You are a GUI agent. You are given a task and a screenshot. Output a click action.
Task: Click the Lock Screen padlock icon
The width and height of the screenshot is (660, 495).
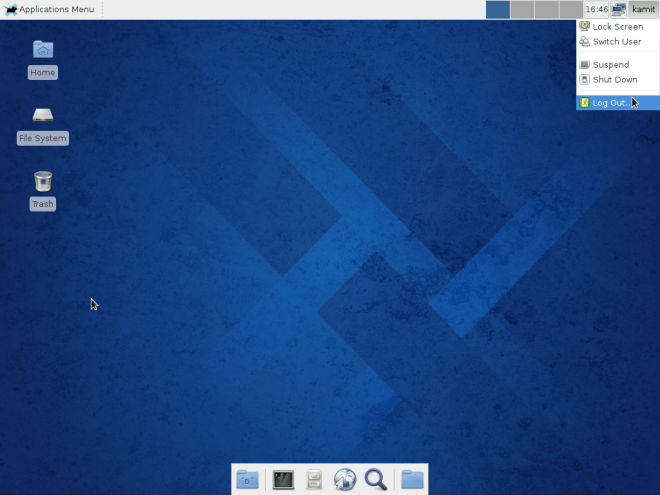[x=584, y=26]
